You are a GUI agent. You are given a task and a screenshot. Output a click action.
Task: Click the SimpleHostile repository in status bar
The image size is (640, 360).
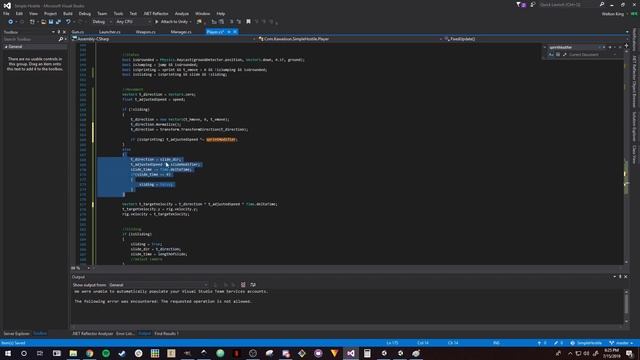point(586,343)
